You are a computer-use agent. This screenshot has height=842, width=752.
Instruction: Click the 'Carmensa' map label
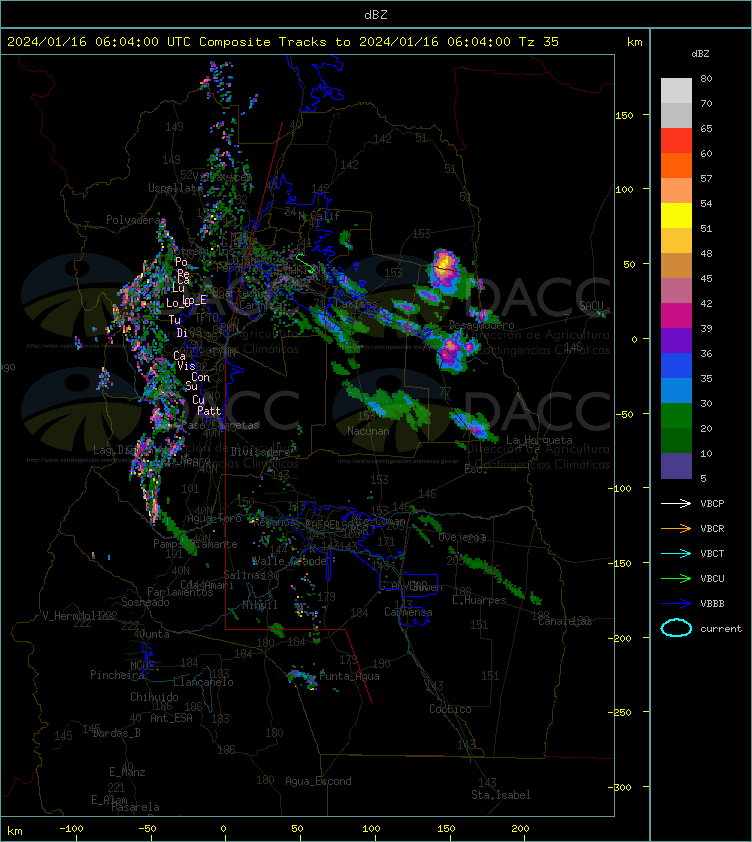click(408, 612)
